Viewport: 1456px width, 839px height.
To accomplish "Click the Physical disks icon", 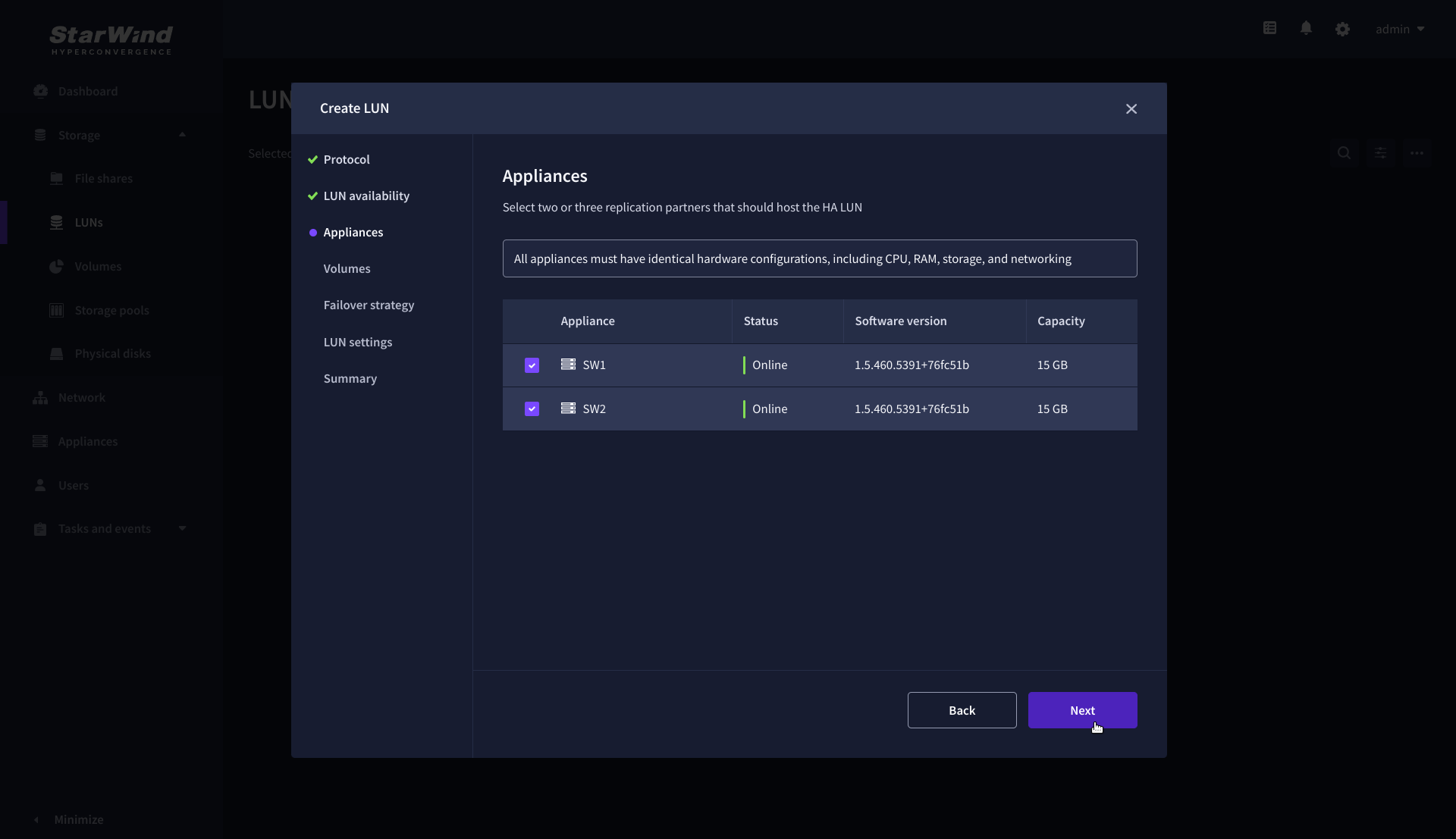I will [56, 353].
